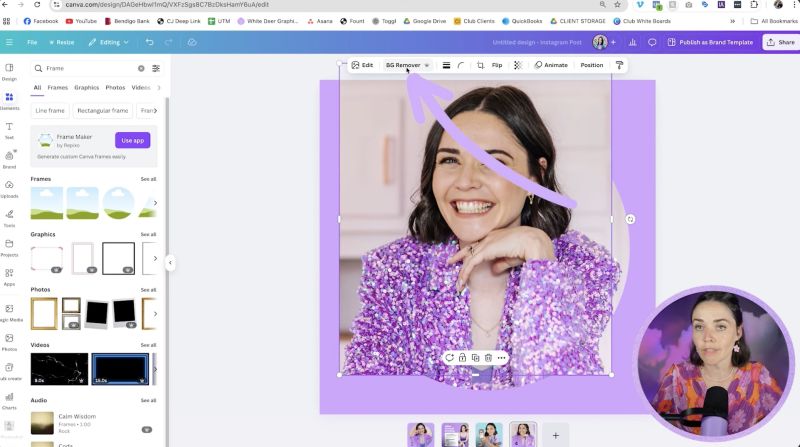This screenshot has height=447, width=800.
Task: Click Publish as Brand Template
Action: 710,42
